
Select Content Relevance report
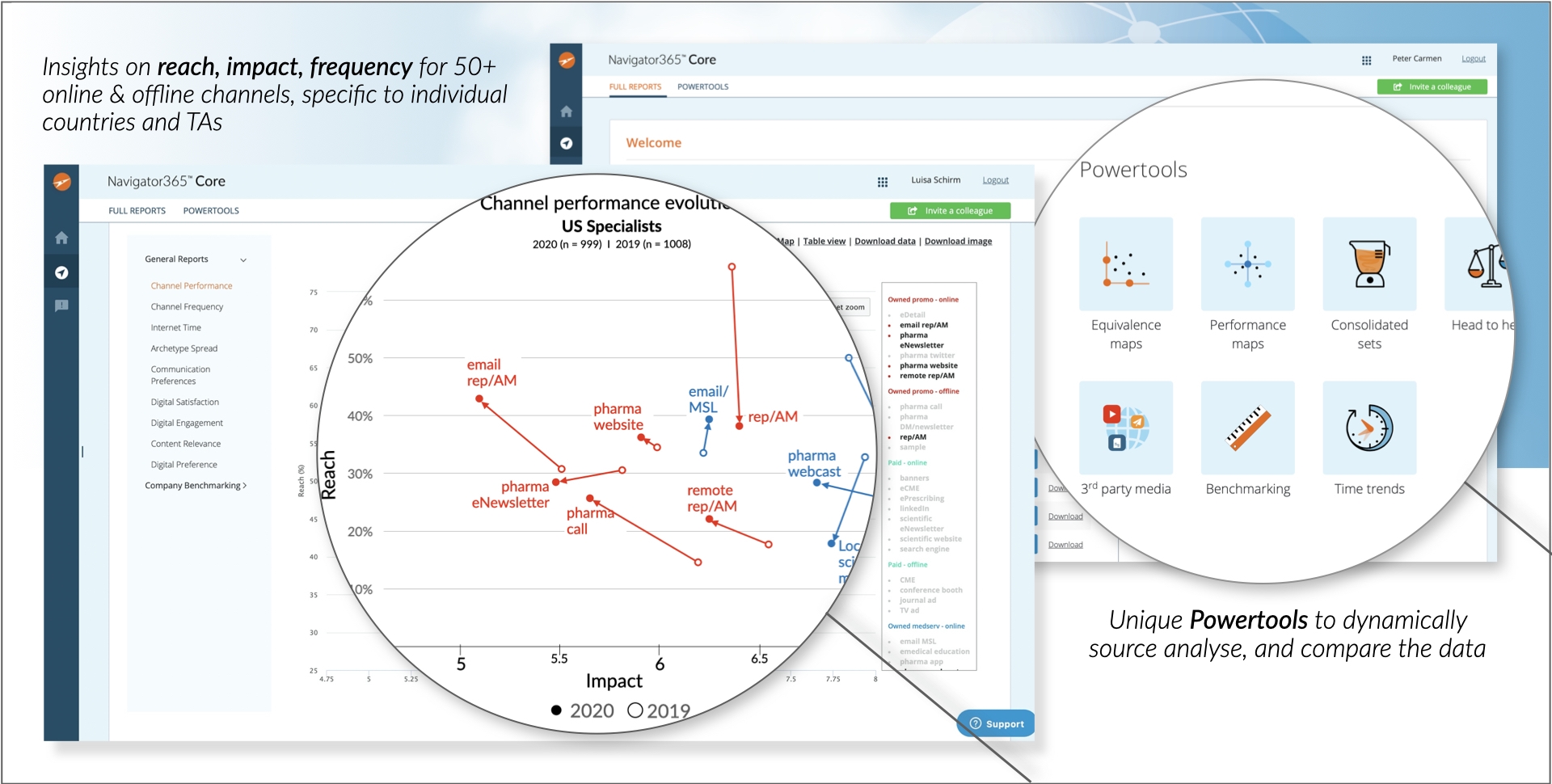[x=185, y=445]
